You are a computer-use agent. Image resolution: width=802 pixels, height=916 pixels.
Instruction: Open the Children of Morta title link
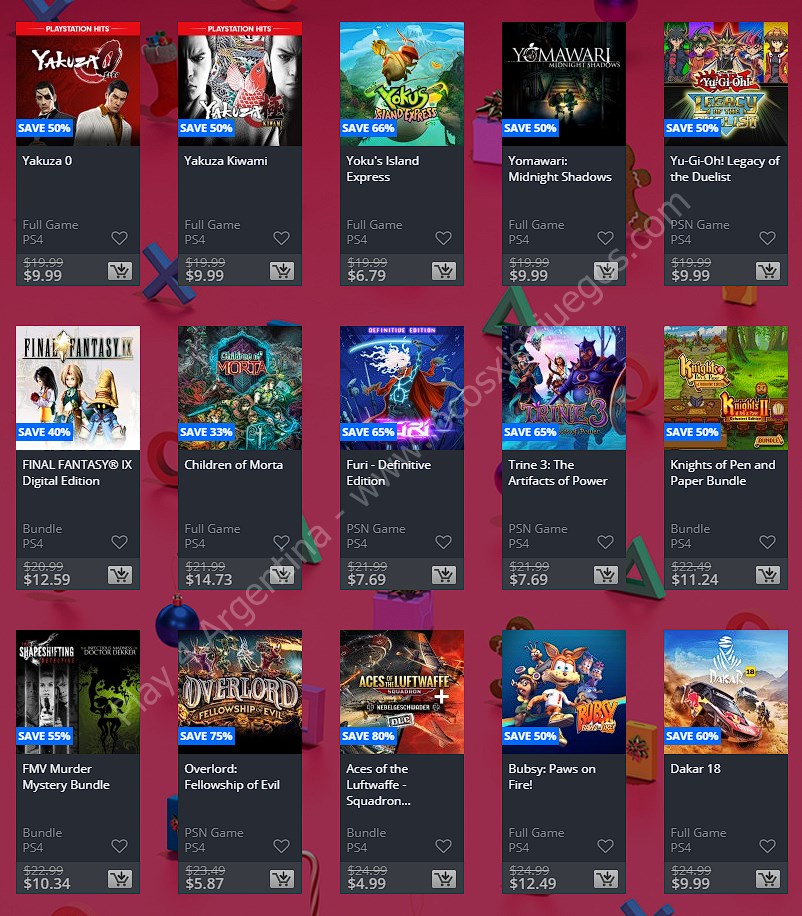pos(234,465)
